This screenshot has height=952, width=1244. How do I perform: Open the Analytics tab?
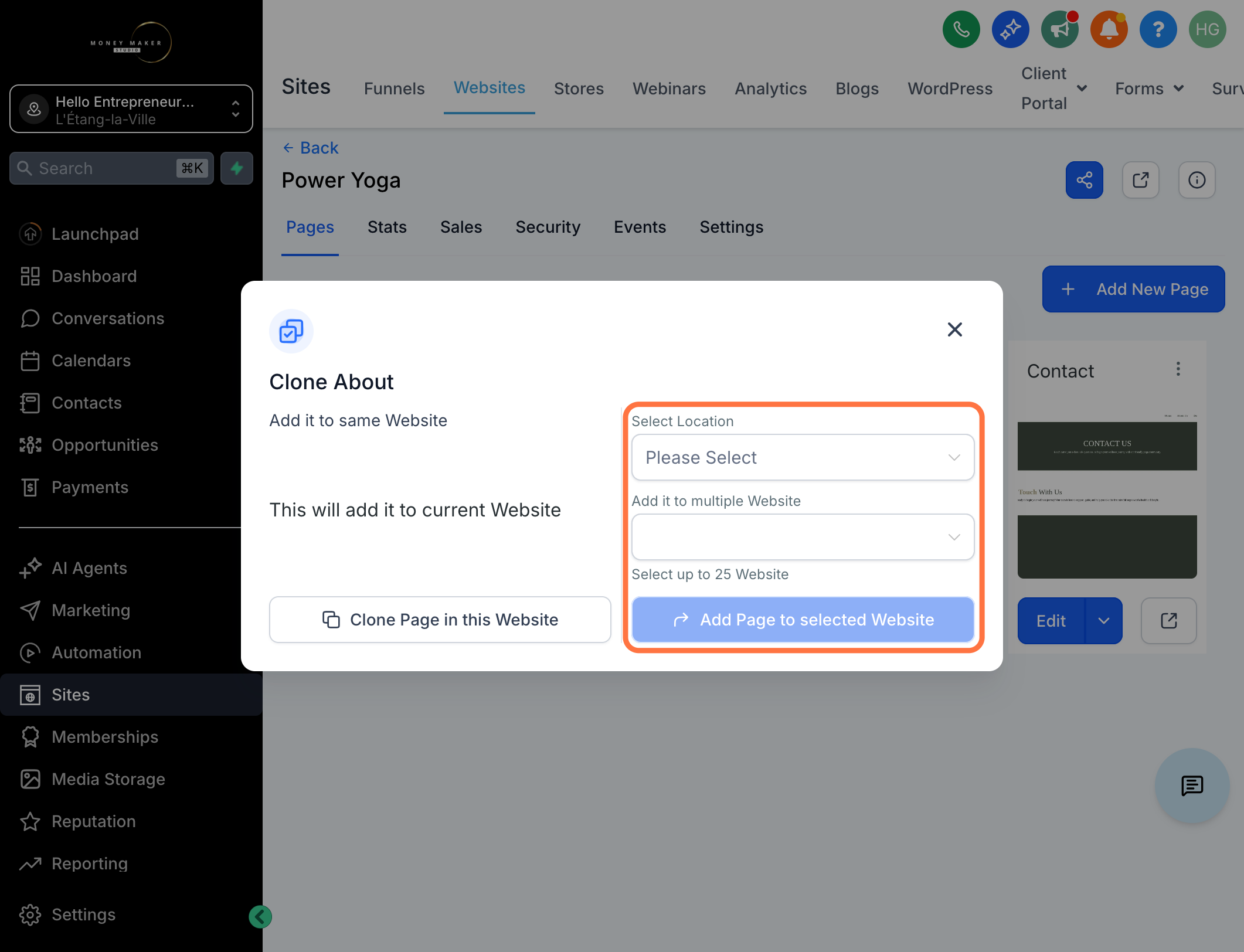770,89
